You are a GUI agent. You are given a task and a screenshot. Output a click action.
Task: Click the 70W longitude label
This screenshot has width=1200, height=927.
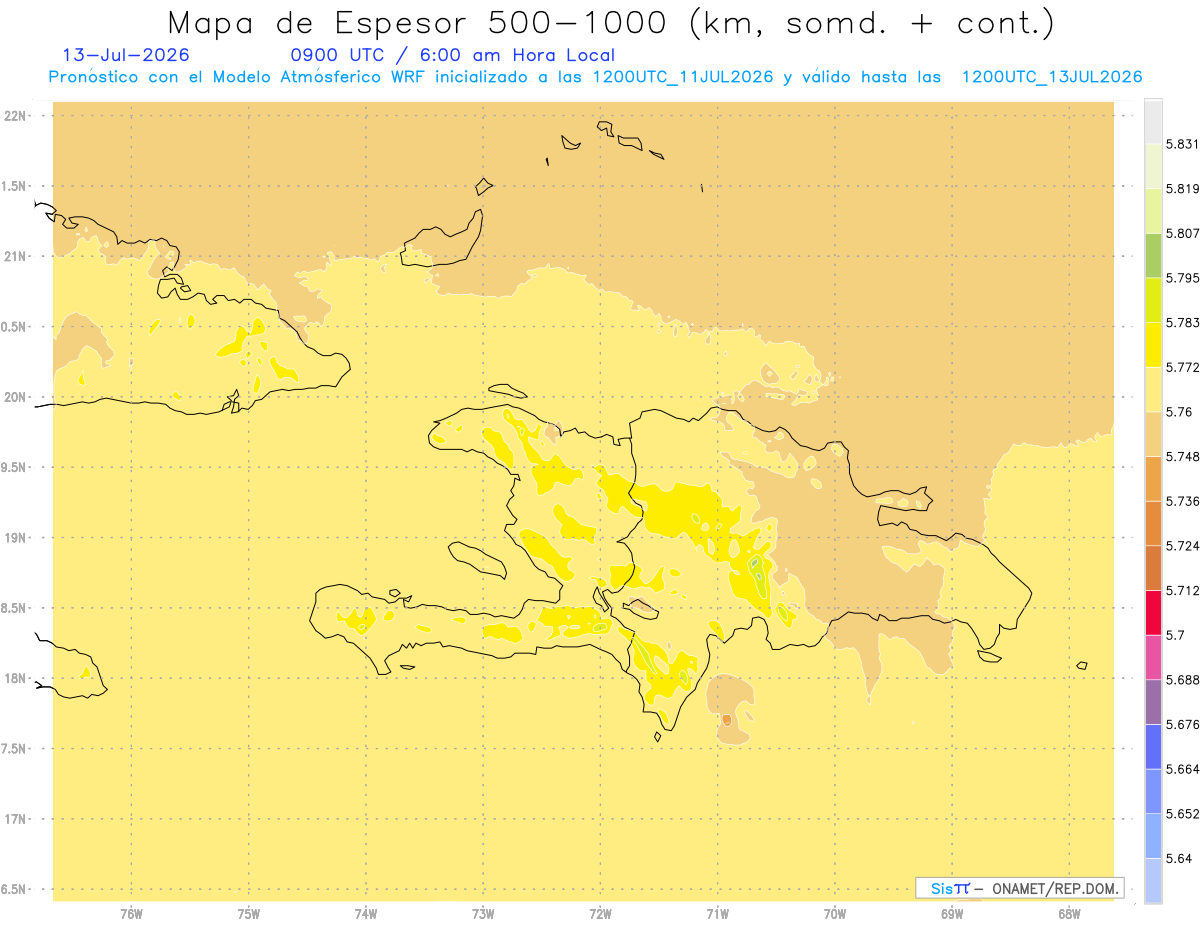tap(835, 914)
